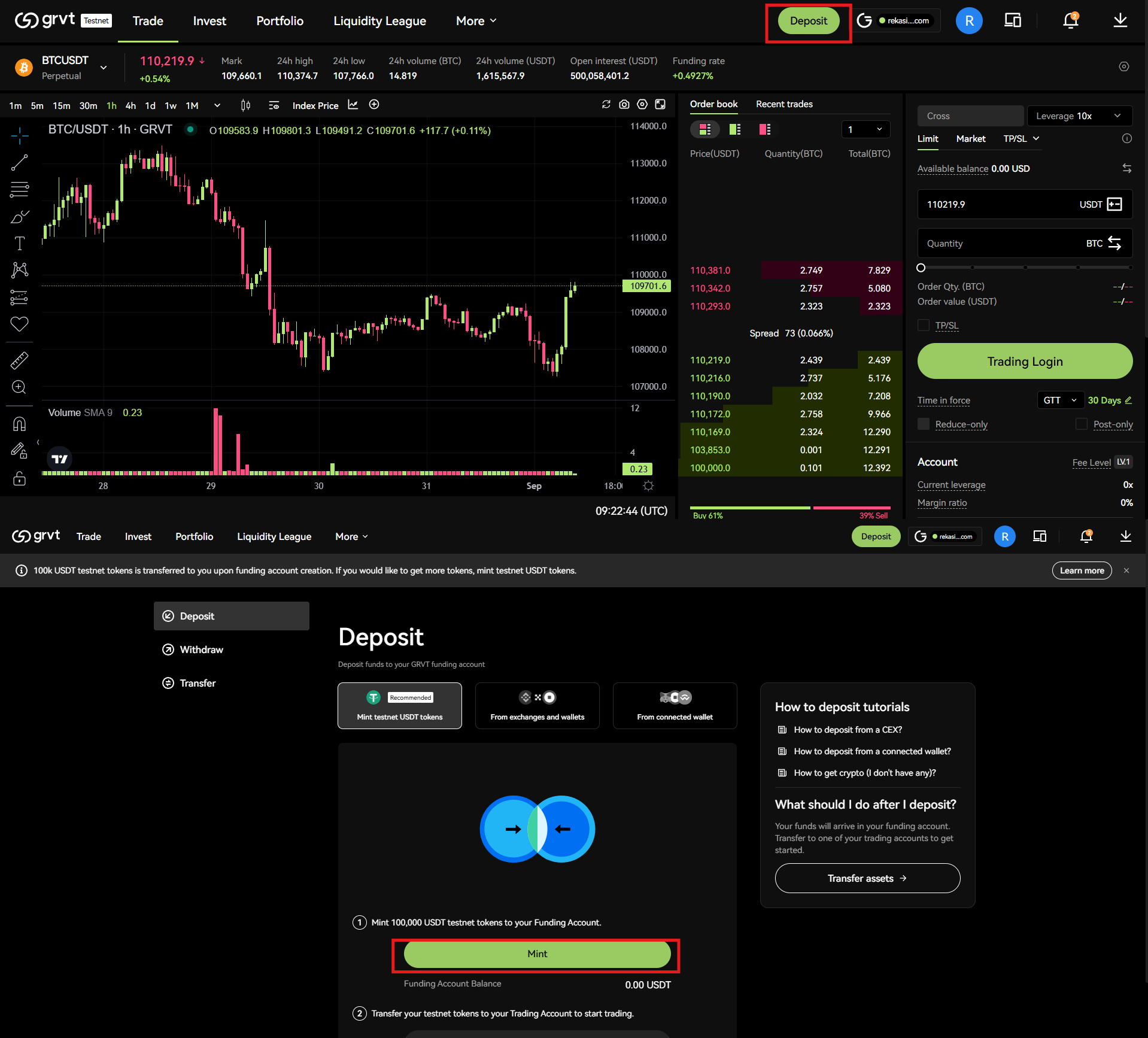Viewport: 1148px width, 1038px height.
Task: Select the Market order tab
Action: pyautogui.click(x=970, y=139)
